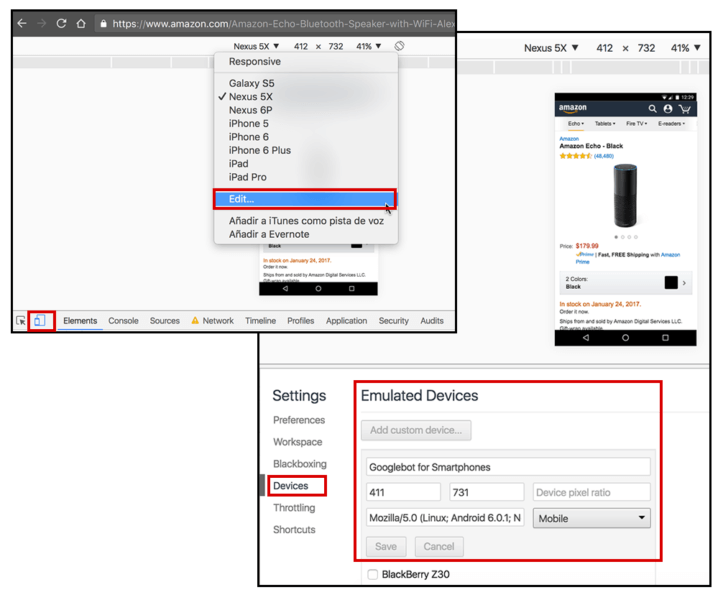The image size is (723, 600).
Task: Expand the Echo category menu
Action: click(x=575, y=124)
